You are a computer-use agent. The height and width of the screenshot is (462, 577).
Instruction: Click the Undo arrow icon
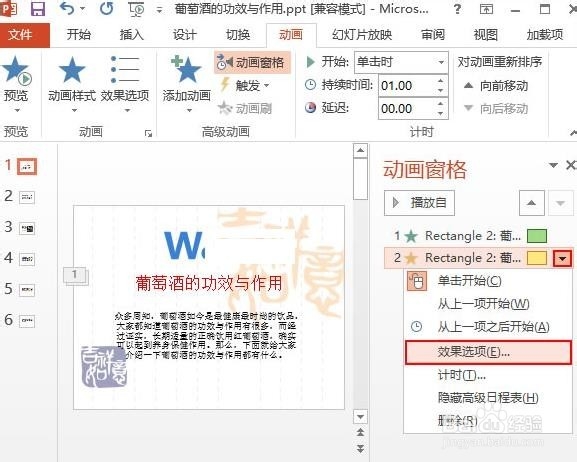[x=67, y=8]
